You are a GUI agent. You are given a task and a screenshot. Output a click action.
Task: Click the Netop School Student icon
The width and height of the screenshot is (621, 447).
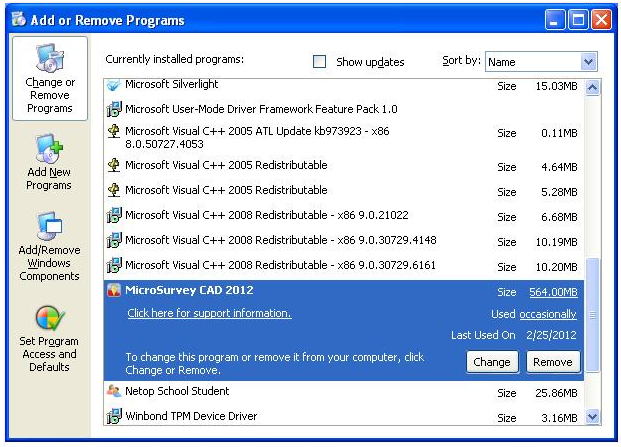[114, 392]
